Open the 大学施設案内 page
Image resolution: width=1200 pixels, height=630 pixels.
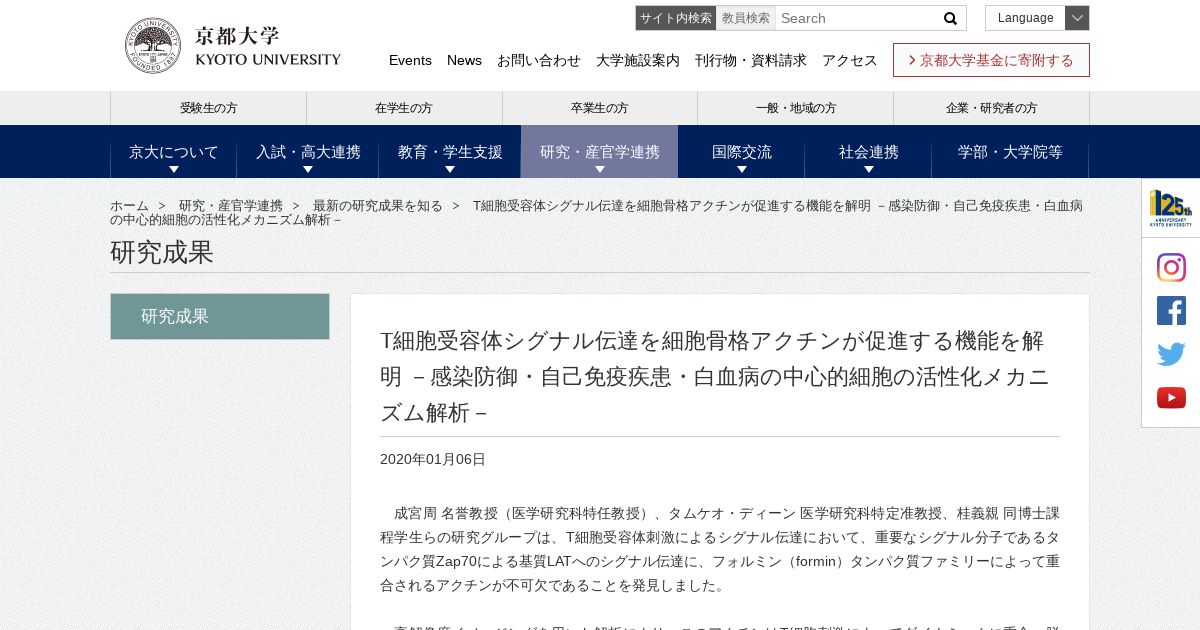click(638, 60)
